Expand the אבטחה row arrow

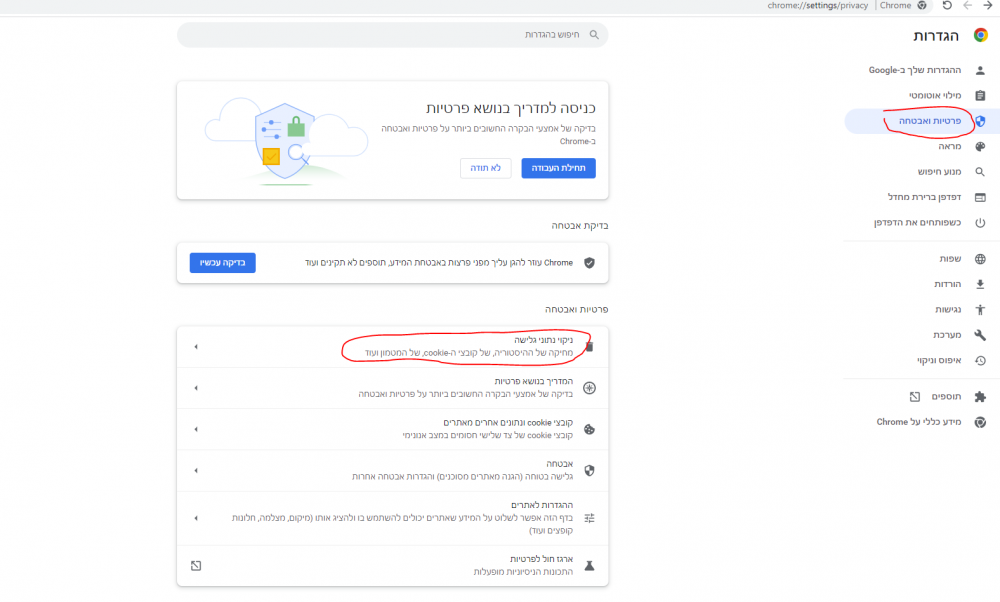point(196,471)
